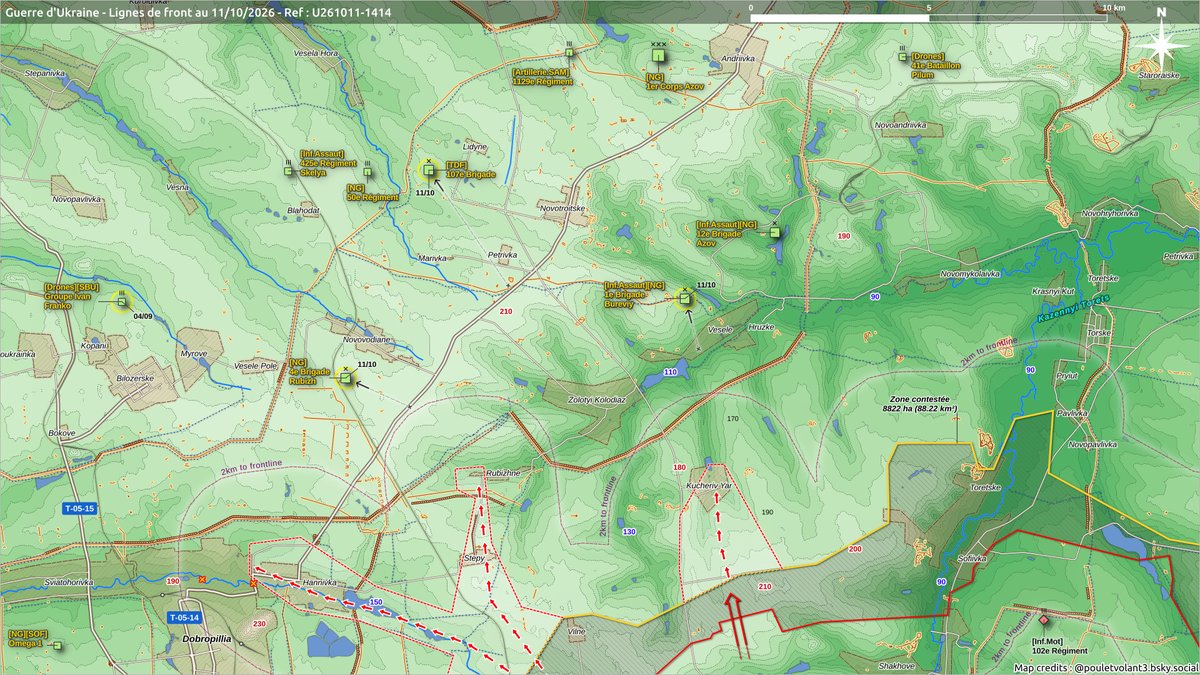Select the Omega-1 SOF unit marker
This screenshot has height=675, width=1200.
(58, 646)
